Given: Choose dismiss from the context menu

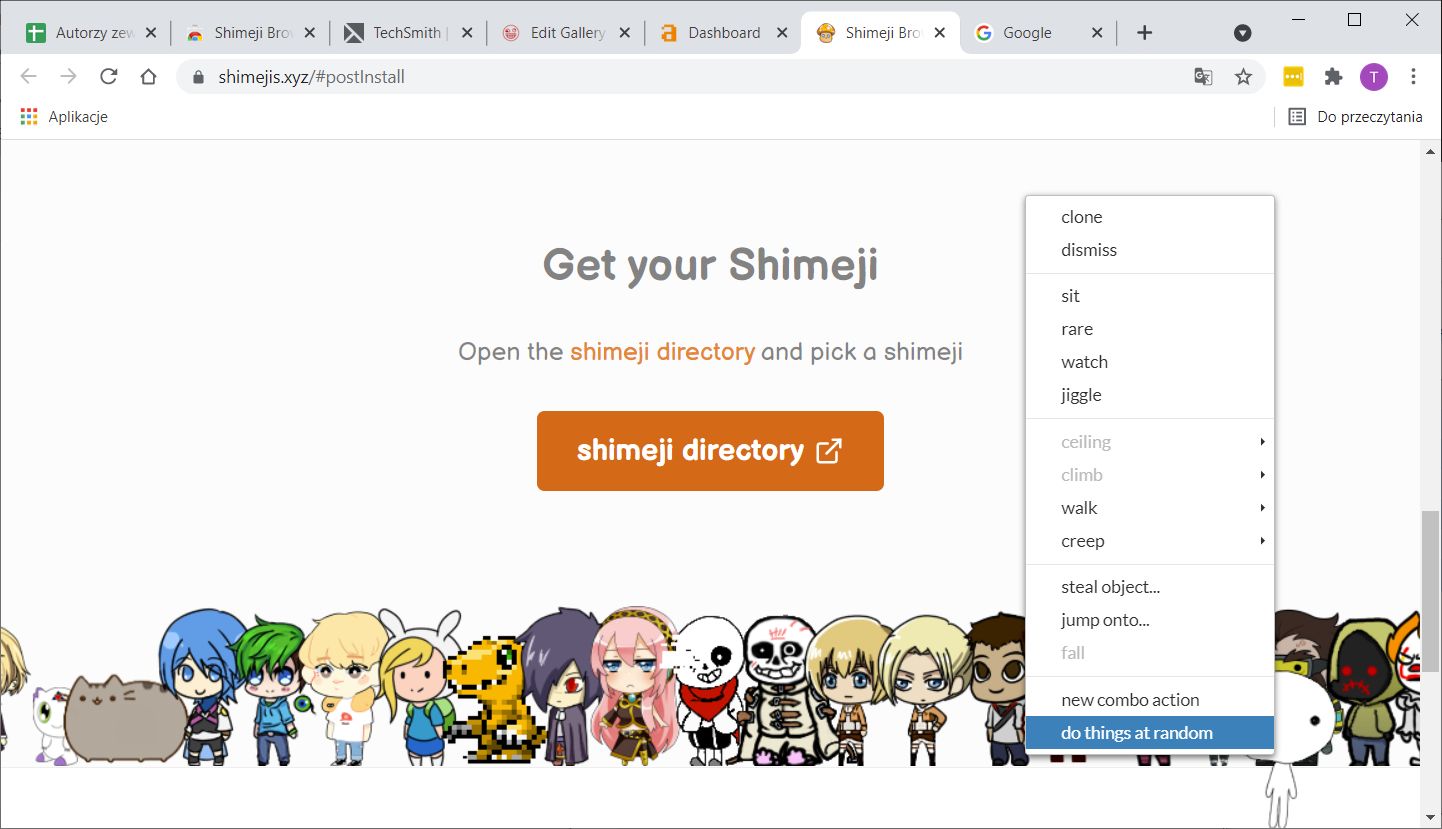Looking at the screenshot, I should pyautogui.click(x=1150, y=250).
